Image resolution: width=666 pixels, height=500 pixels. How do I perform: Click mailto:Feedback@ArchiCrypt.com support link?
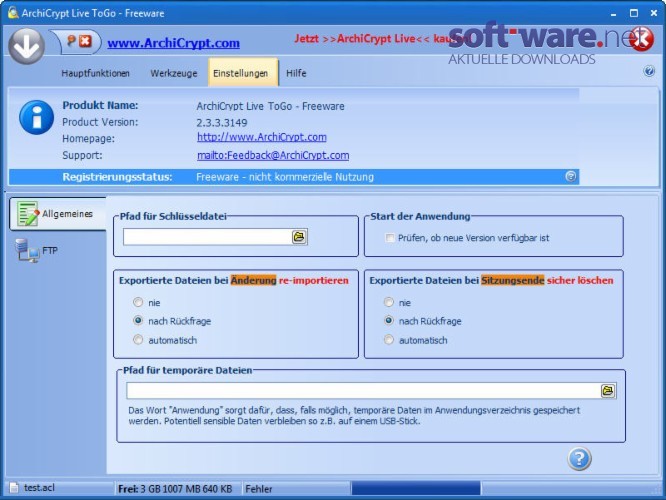point(273,155)
